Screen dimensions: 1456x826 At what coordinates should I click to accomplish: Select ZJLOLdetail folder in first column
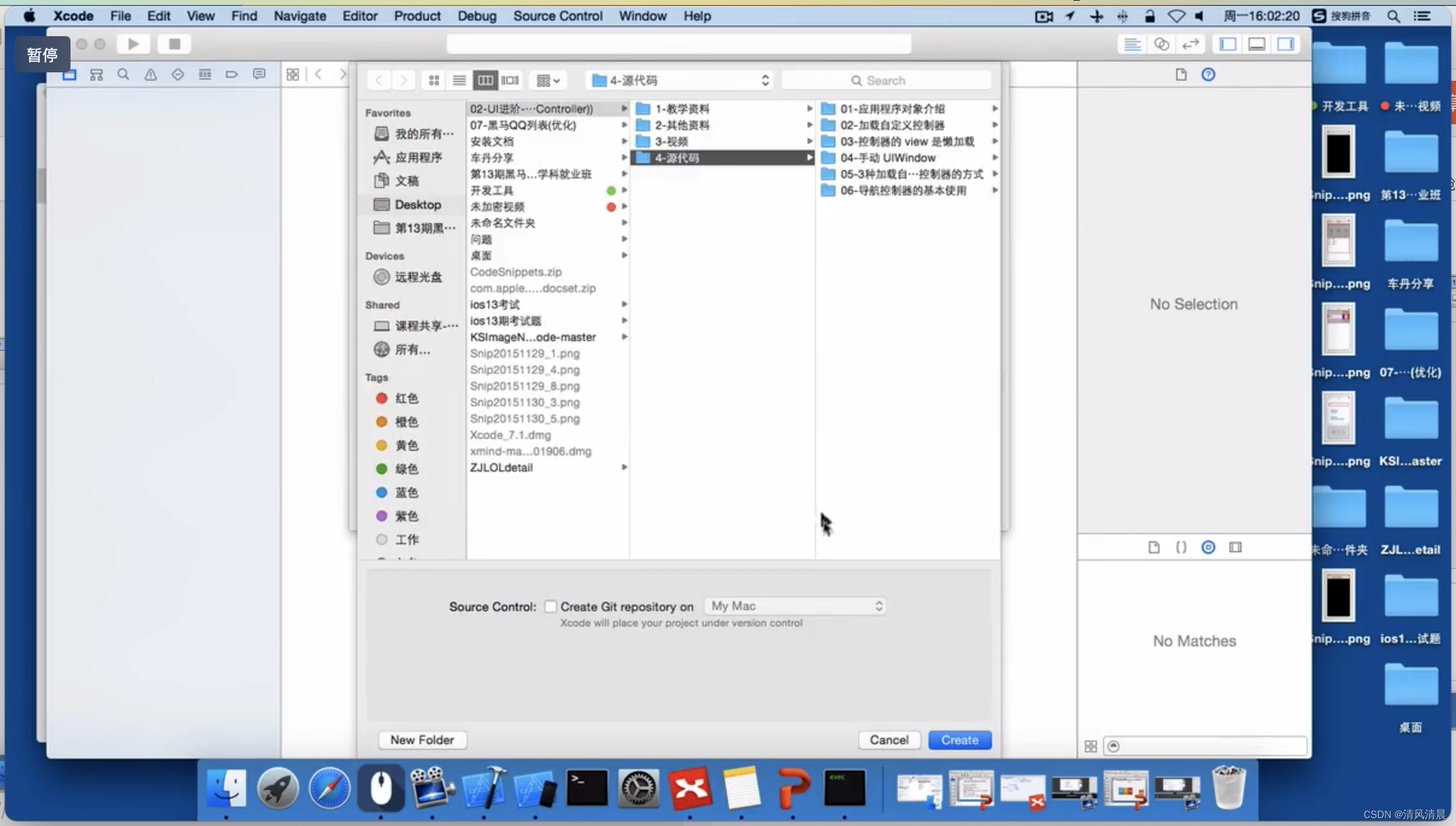click(x=548, y=467)
